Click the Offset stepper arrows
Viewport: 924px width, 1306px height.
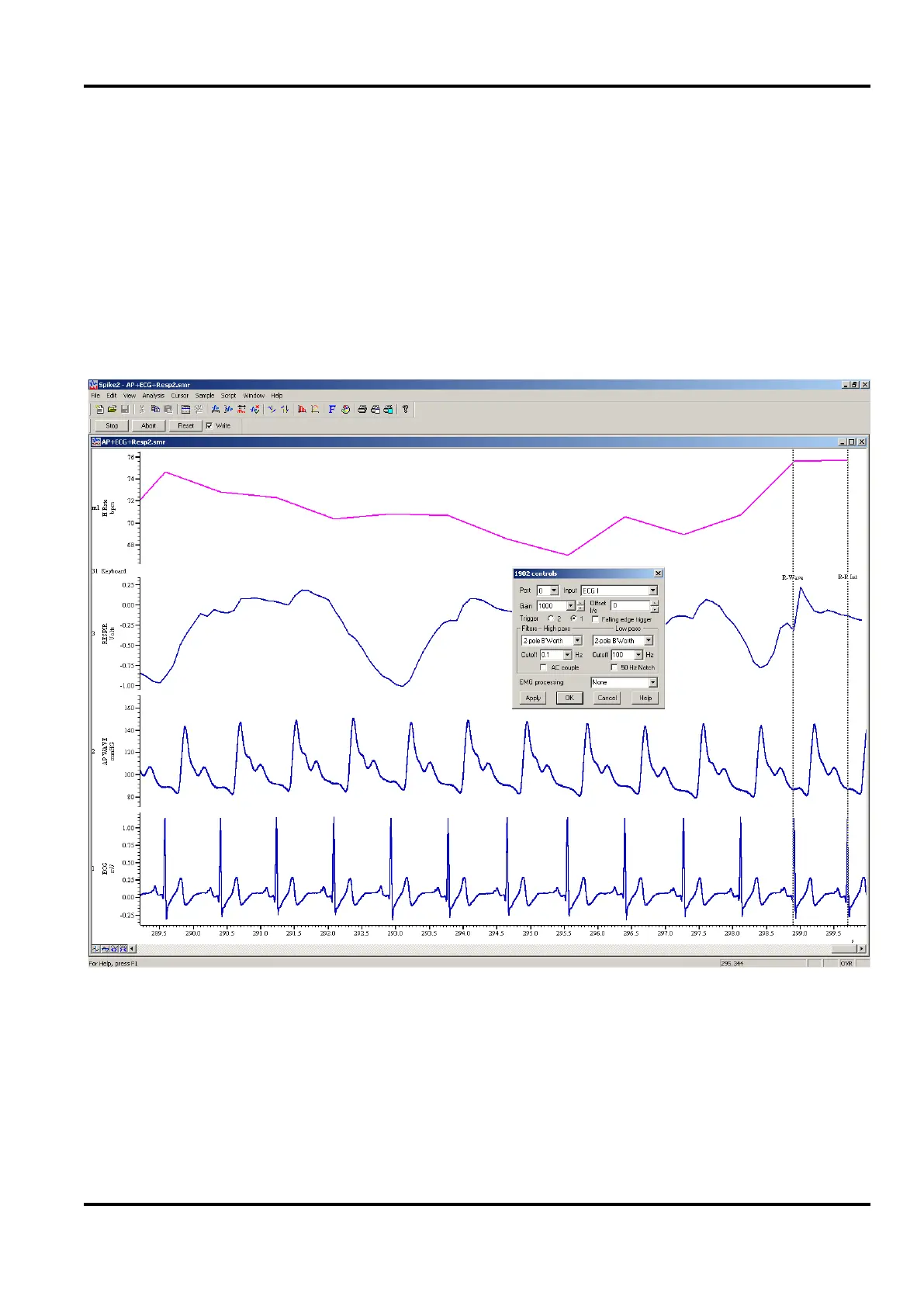tap(655, 606)
